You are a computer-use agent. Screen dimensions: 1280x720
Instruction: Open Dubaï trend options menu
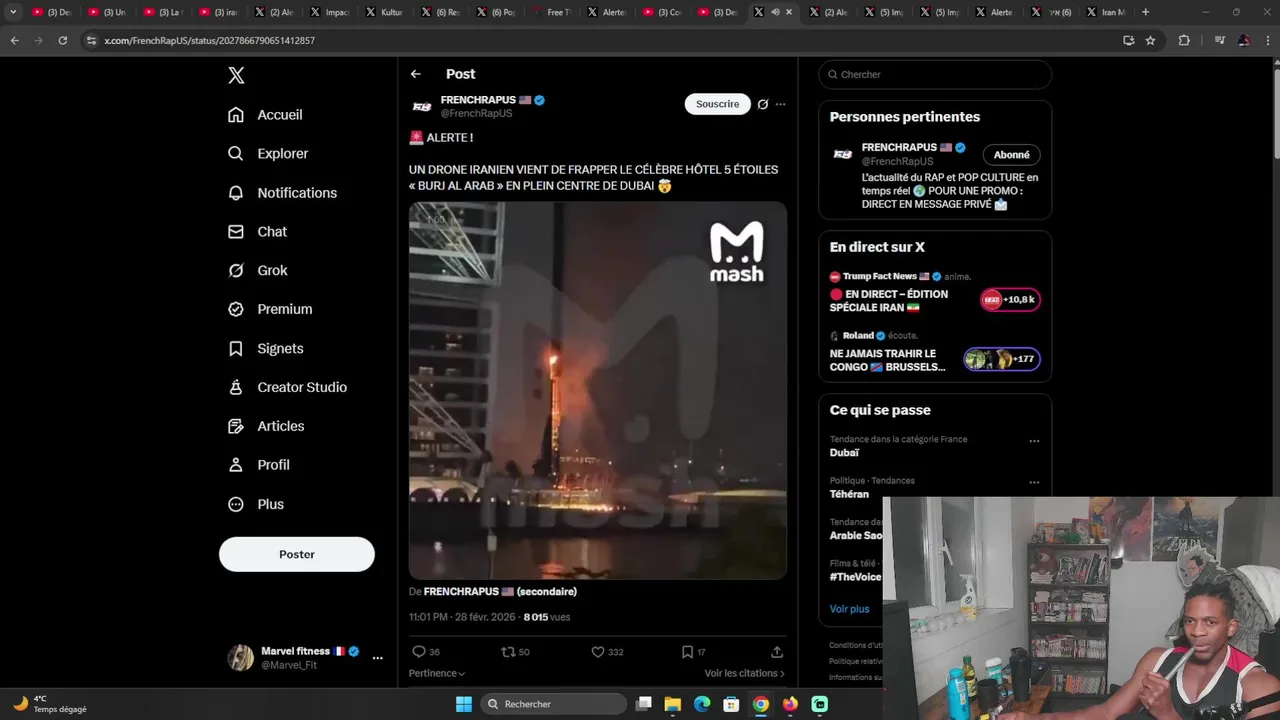1034,441
